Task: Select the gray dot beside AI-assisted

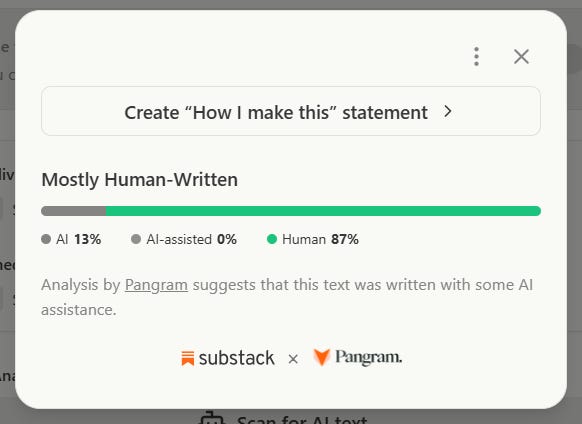Action: coord(136,239)
